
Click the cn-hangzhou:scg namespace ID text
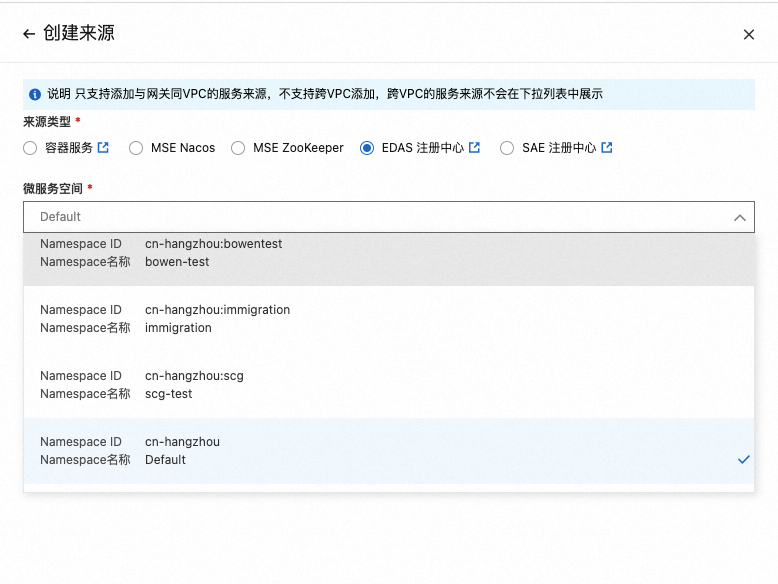point(194,376)
